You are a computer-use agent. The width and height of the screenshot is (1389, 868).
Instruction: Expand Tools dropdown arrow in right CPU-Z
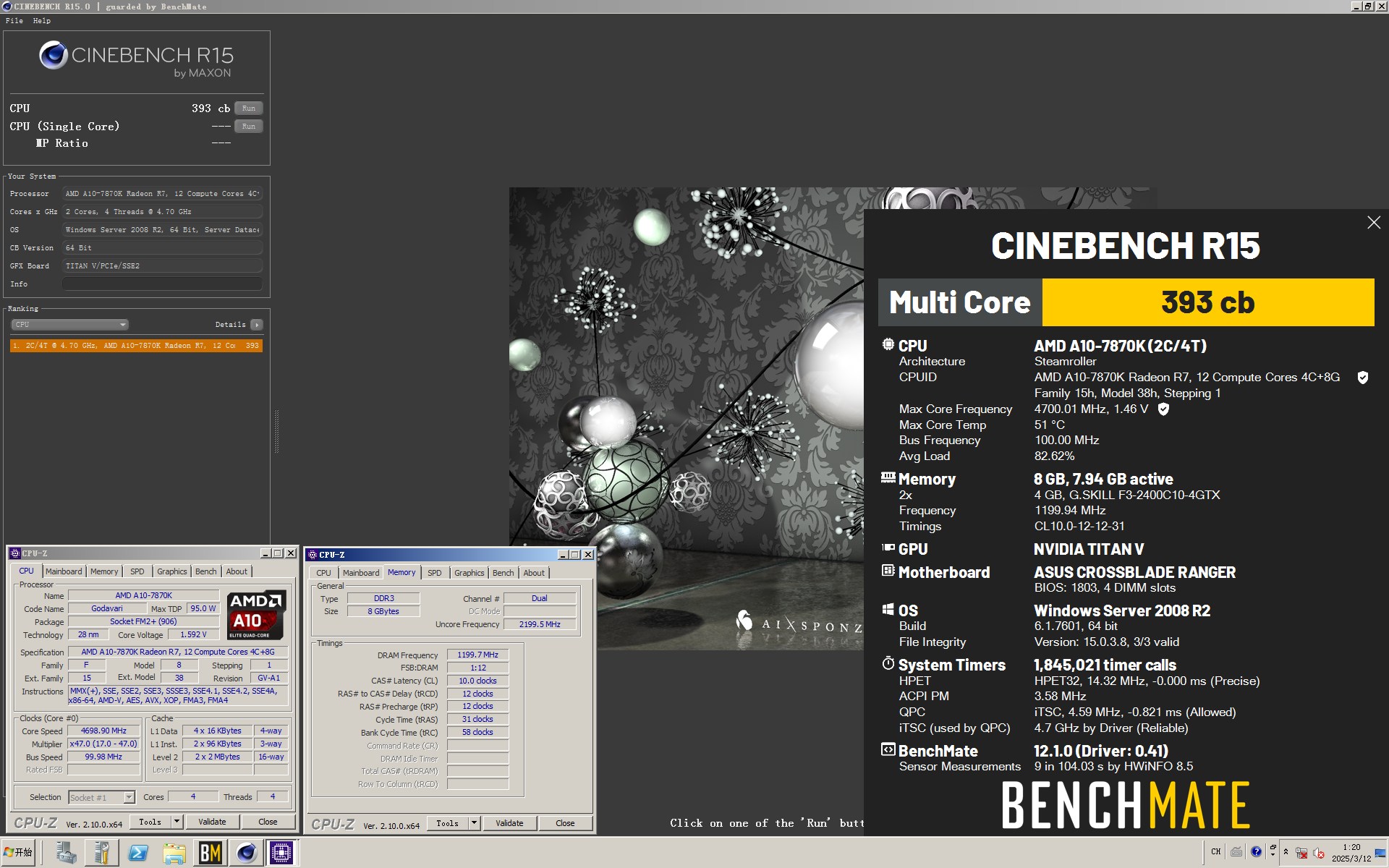pyautogui.click(x=474, y=824)
